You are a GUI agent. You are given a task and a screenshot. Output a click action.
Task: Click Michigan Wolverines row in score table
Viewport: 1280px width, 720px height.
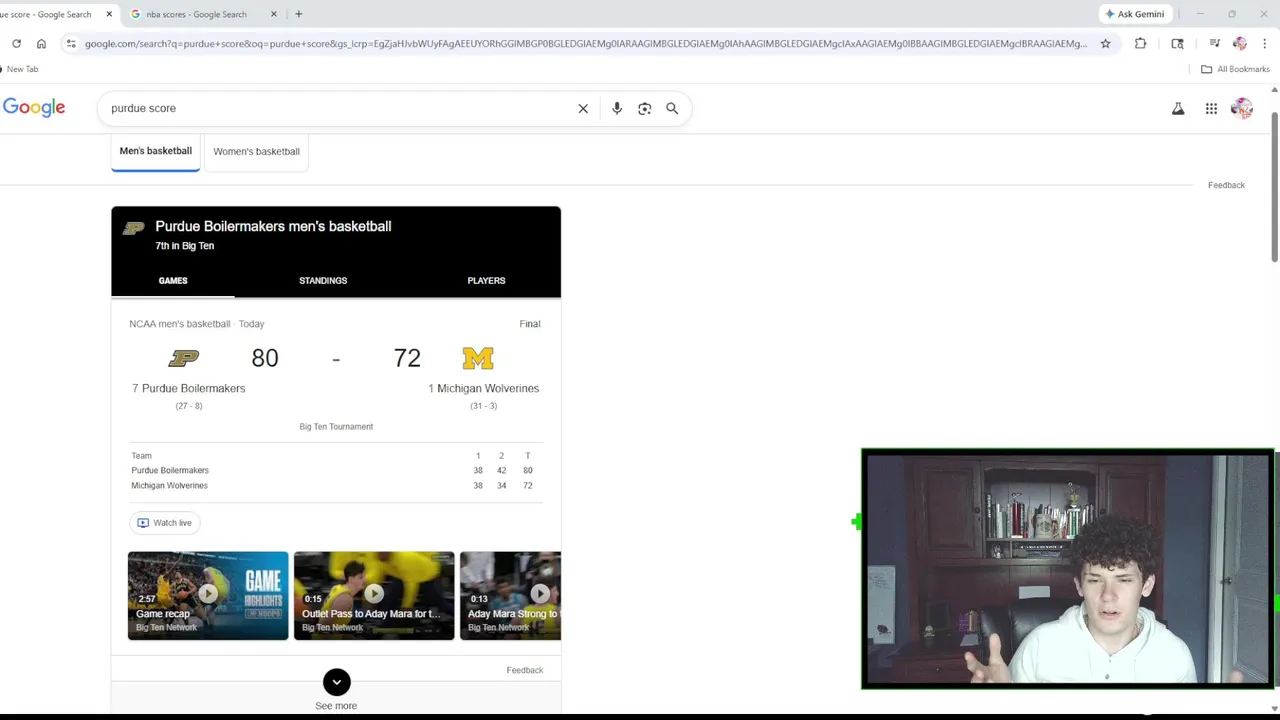click(336, 486)
